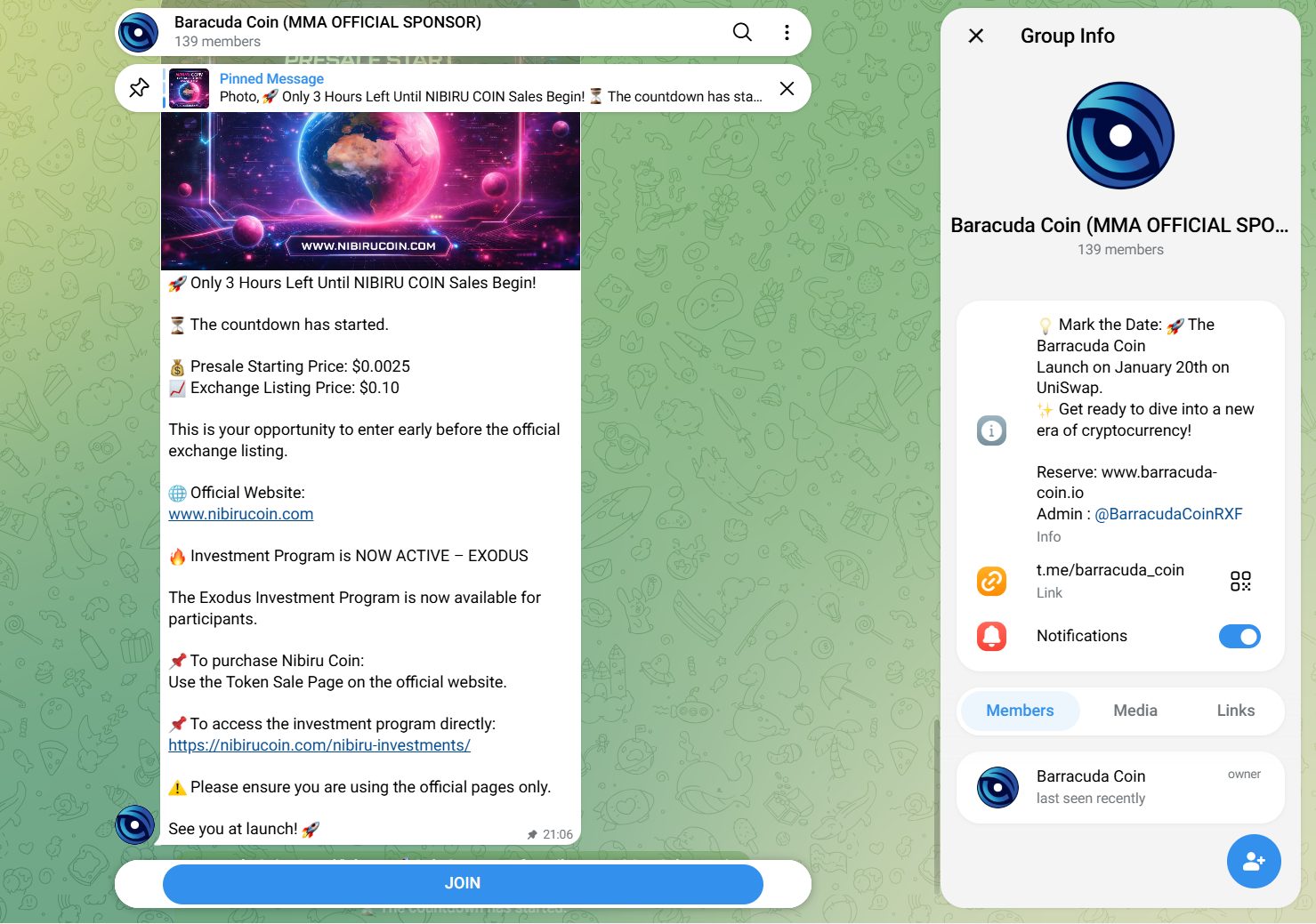
Task: Jump to the Pinned Message text
Action: pos(271,78)
